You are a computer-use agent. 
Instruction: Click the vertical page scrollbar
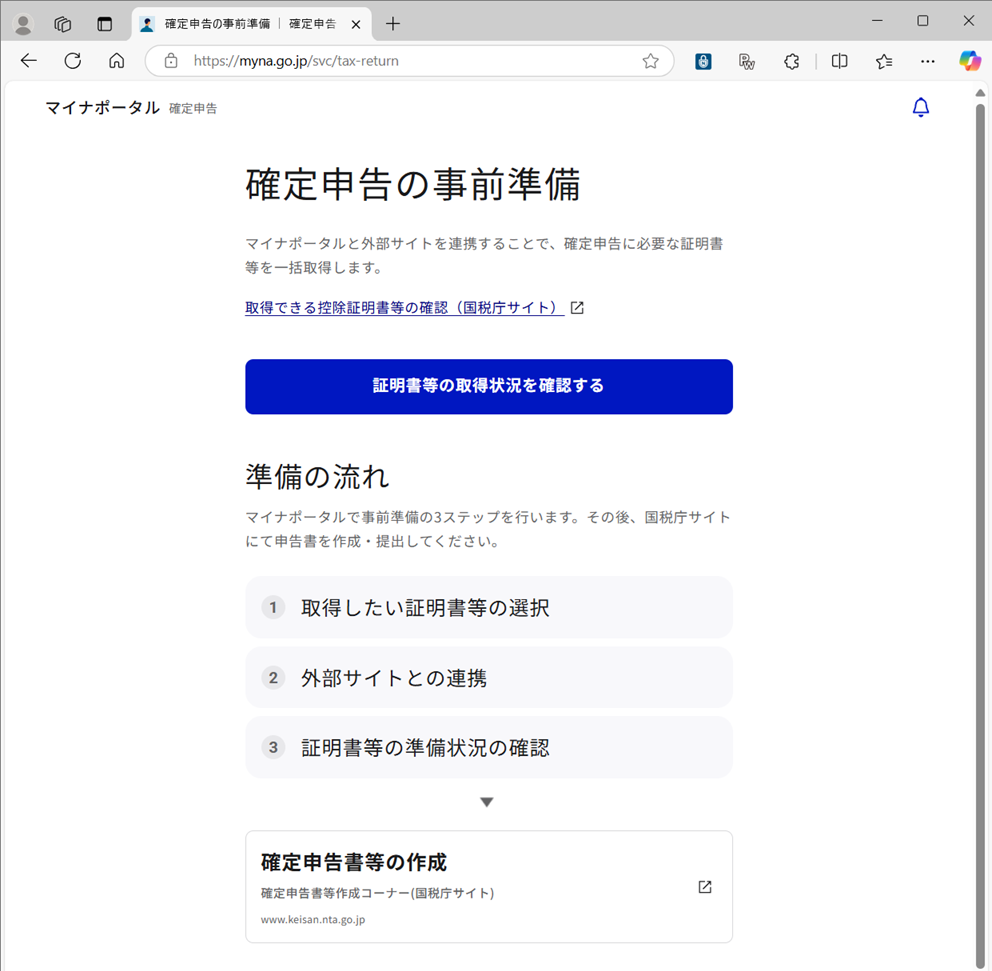click(x=980, y=500)
